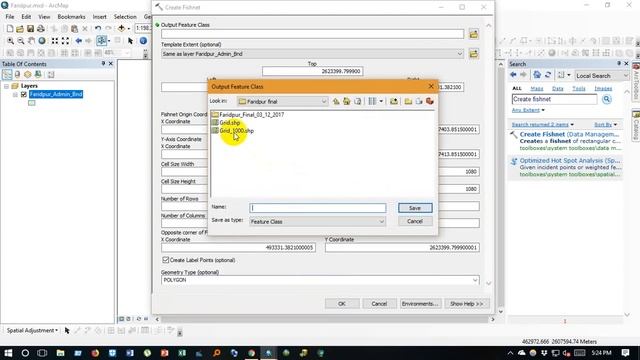This screenshot has width=640, height=360.
Task: Switch TOC to List By Visibility
Action: coord(27,74)
